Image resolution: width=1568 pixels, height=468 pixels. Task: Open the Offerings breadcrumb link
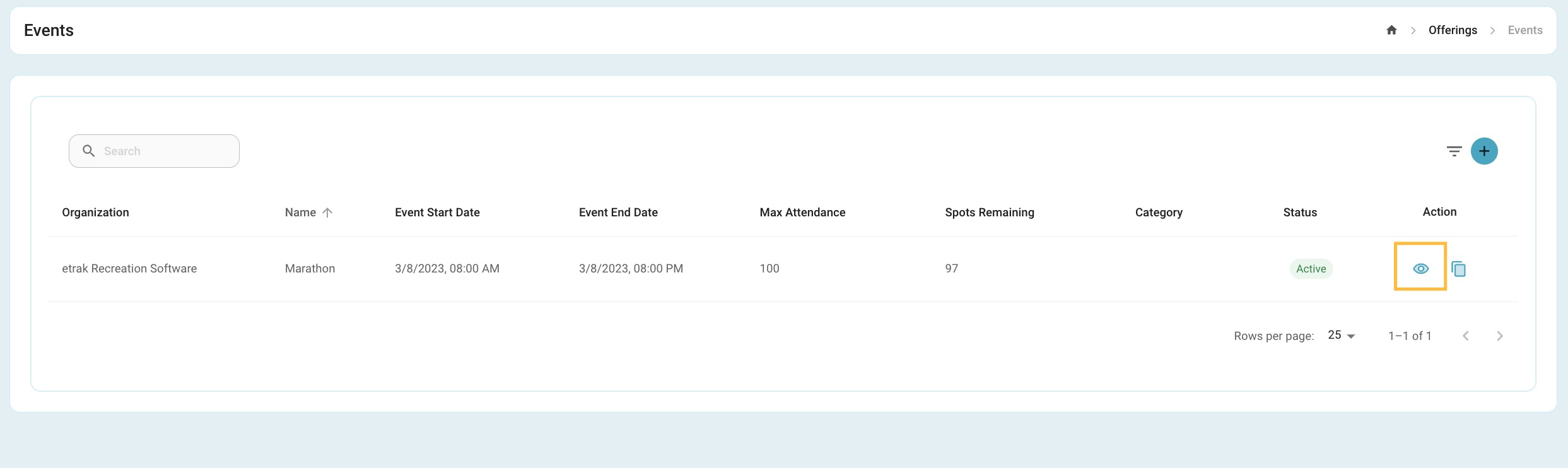pyautogui.click(x=1453, y=30)
